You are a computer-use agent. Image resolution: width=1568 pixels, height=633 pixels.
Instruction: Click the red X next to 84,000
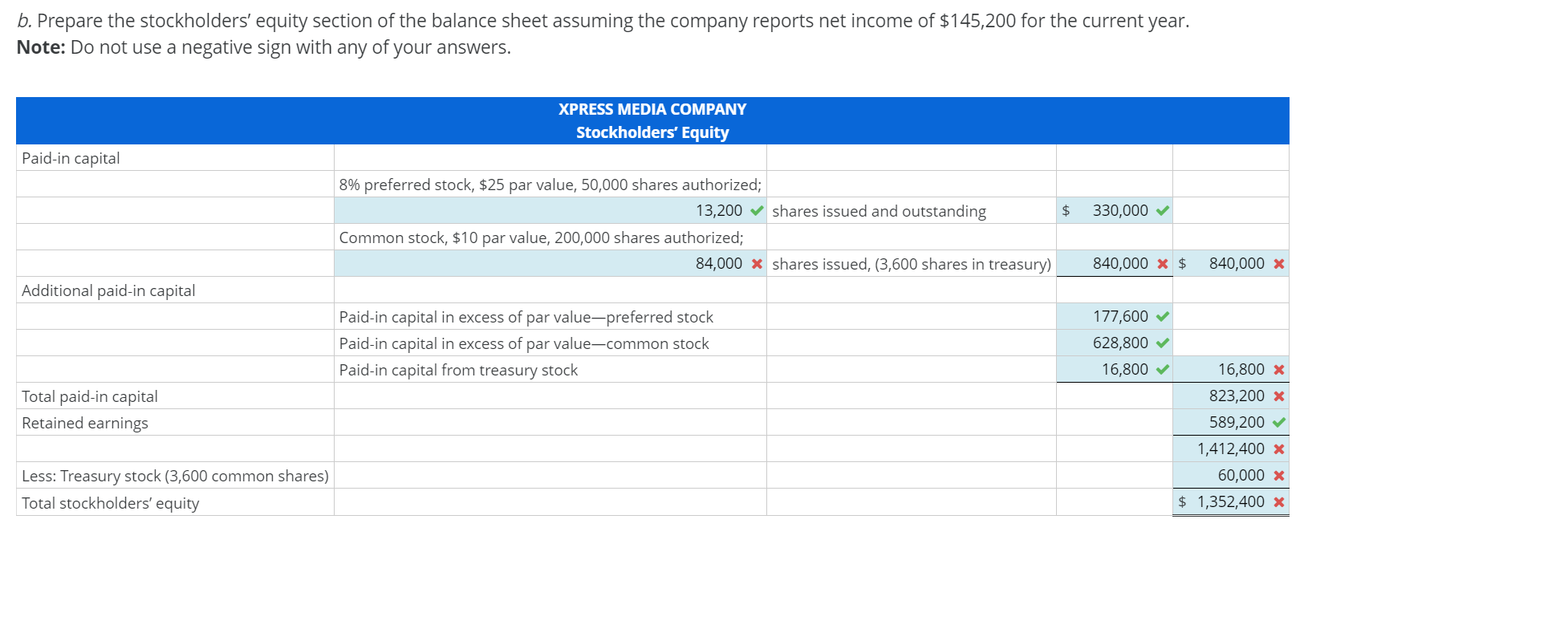(757, 264)
